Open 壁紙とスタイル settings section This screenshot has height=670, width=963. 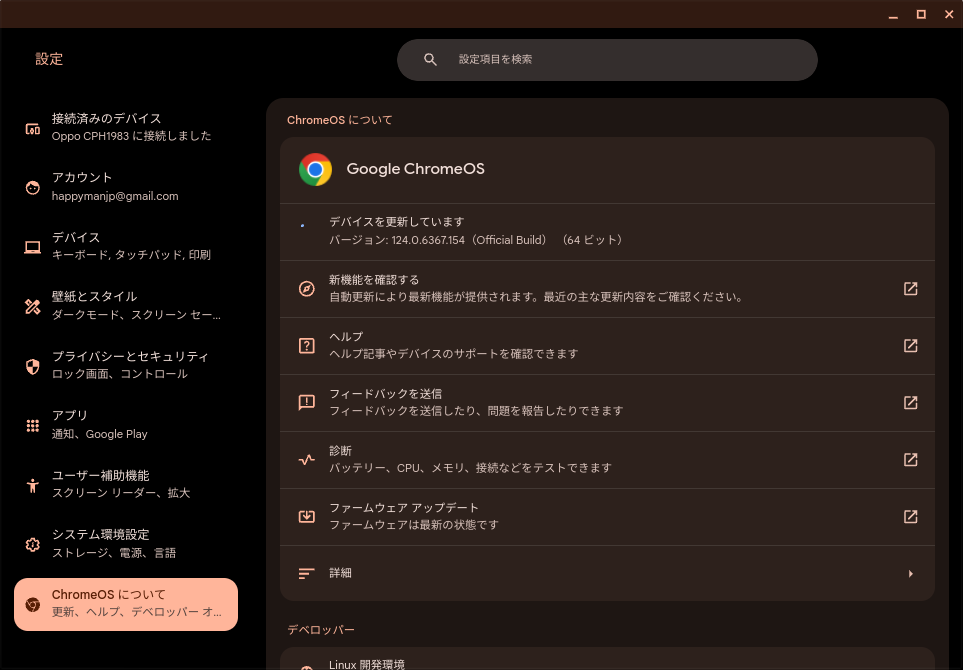(126, 306)
